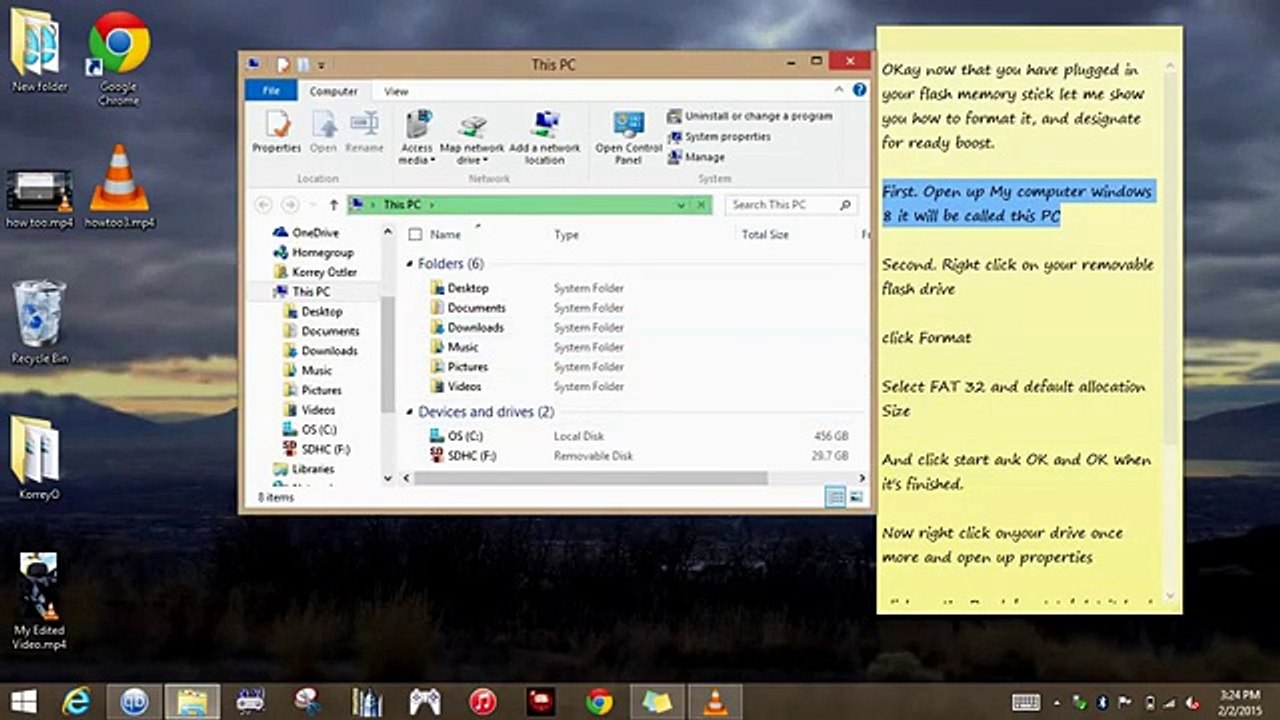The width and height of the screenshot is (1280, 720).
Task: Click the VLC taskbar icon
Action: (x=715, y=701)
